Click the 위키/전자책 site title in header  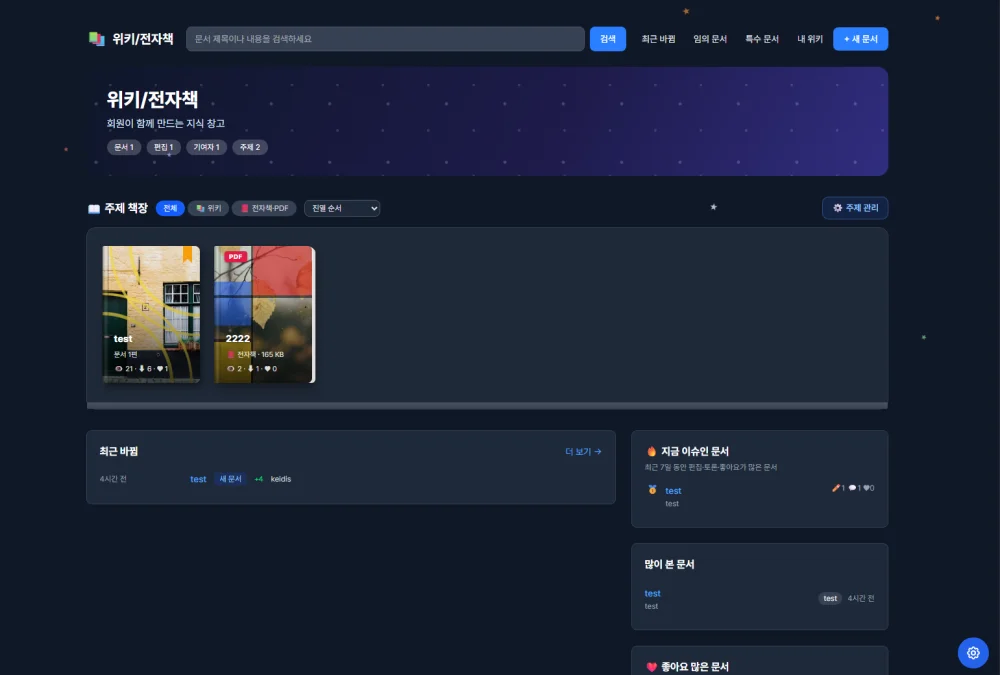tap(143, 39)
